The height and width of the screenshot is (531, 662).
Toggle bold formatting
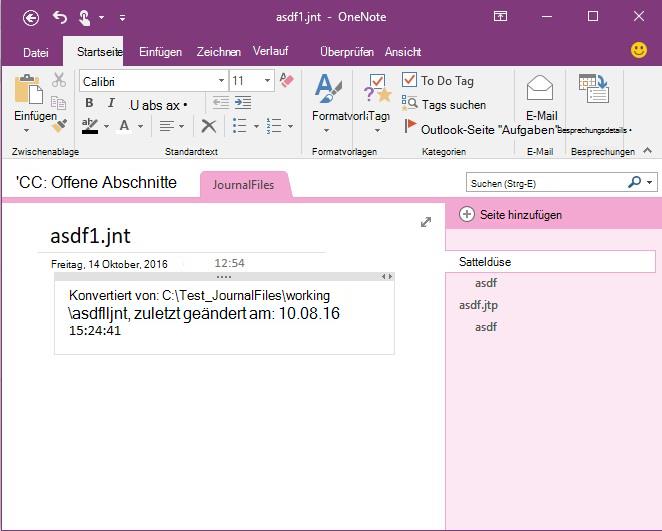89,103
